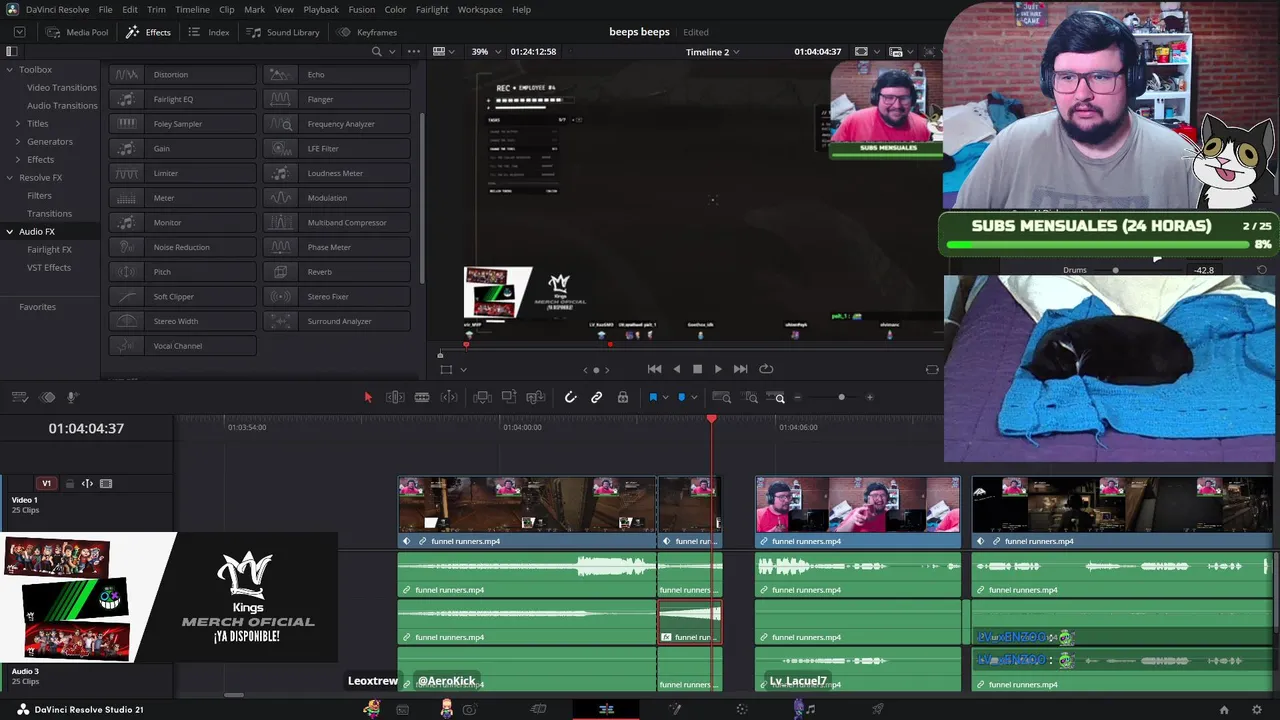Click the red playhead on ruler
The height and width of the screenshot is (720, 1280).
[x=712, y=418]
